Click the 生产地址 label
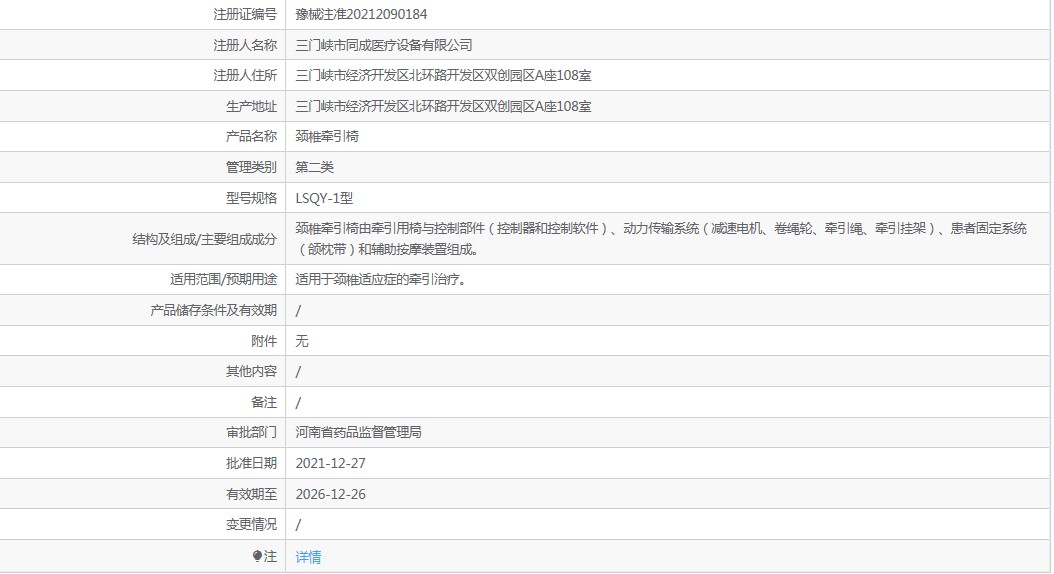The image size is (1054, 574). tap(251, 106)
